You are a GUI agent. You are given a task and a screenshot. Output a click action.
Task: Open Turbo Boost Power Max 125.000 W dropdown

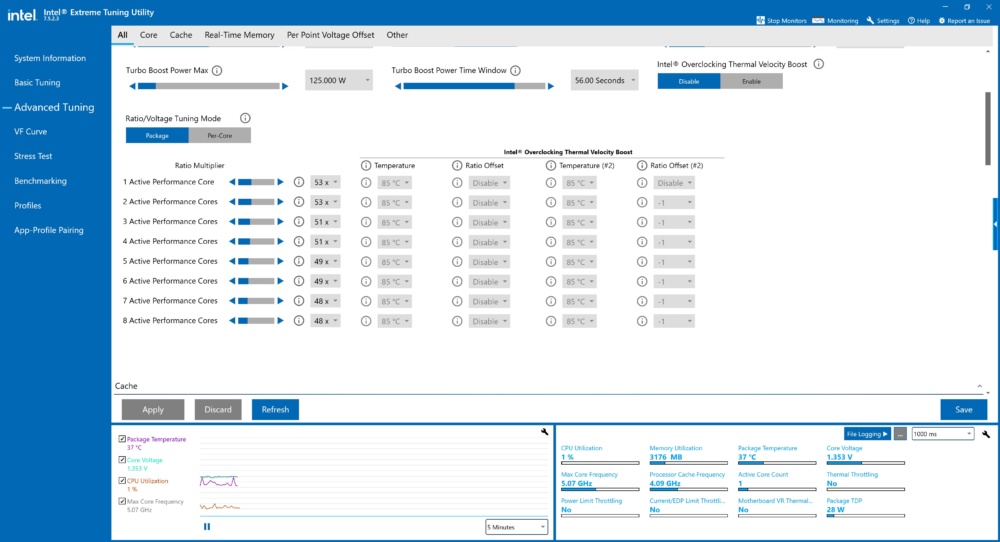point(339,80)
